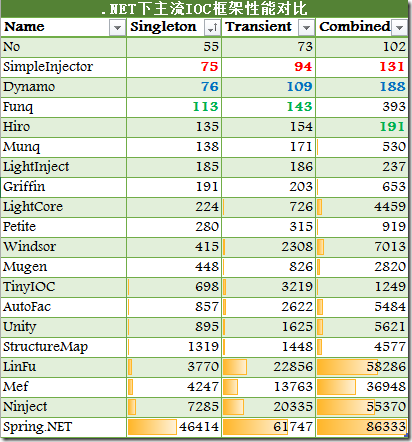The height and width of the screenshot is (442, 412).
Task: Click the Windsor name cell
Action: (64, 247)
